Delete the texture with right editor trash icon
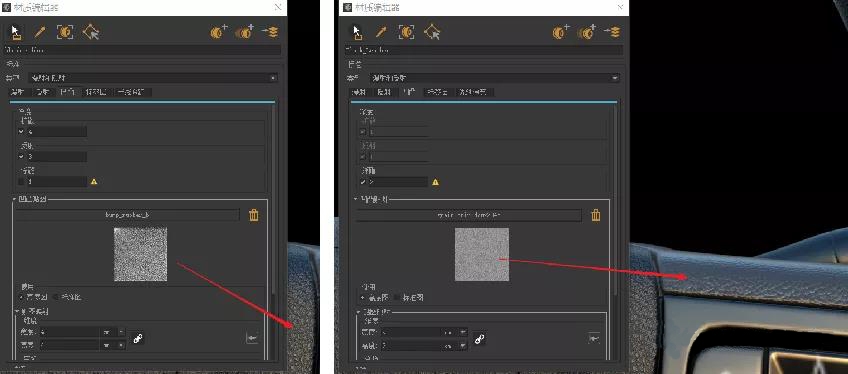This screenshot has width=848, height=374. 595,215
